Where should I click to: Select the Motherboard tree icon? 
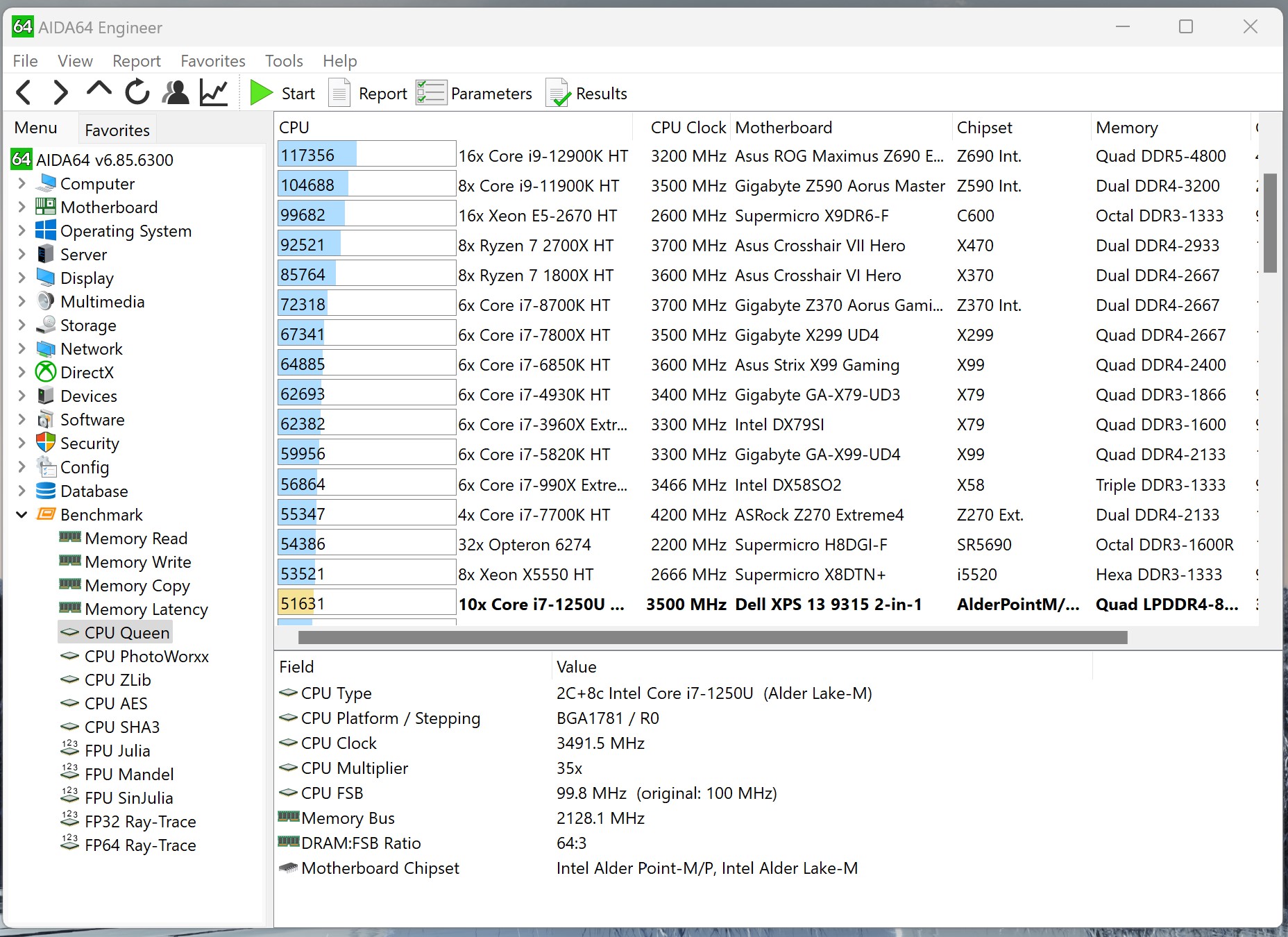pyautogui.click(x=46, y=207)
